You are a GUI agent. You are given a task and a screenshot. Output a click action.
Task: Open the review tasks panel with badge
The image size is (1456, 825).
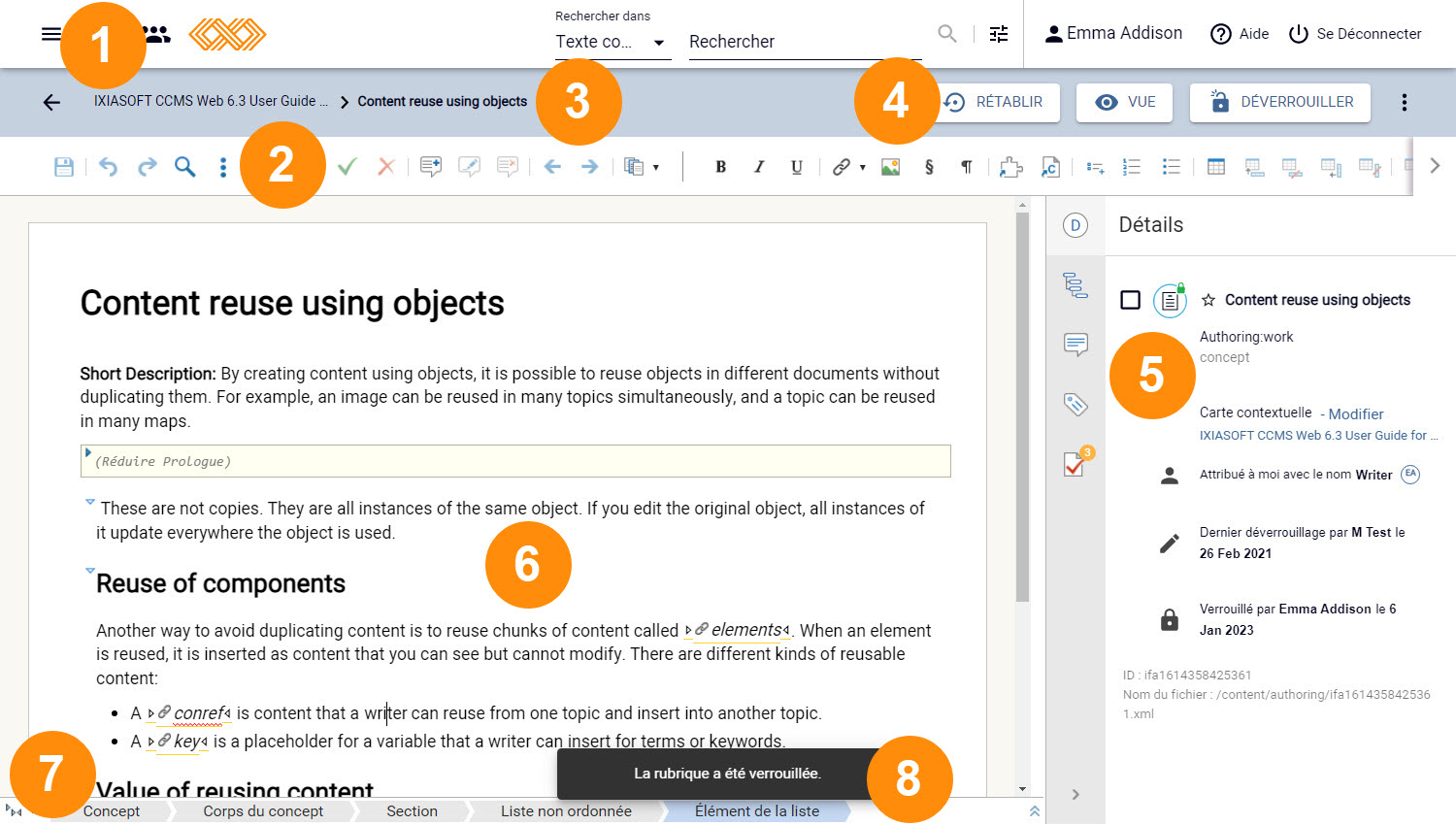[1076, 462]
